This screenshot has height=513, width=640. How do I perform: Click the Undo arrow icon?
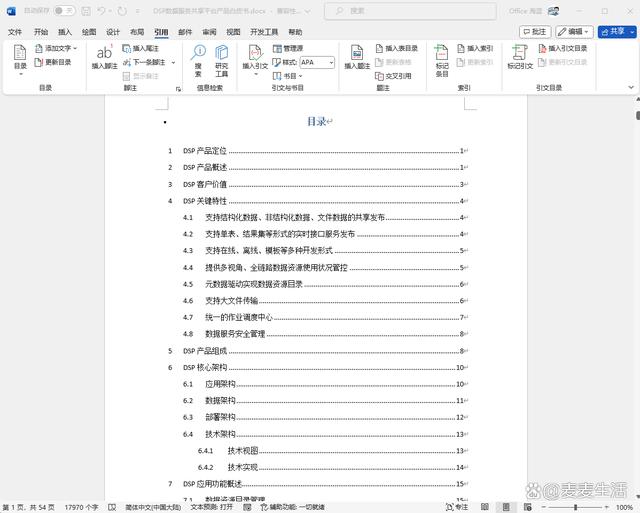[102, 11]
